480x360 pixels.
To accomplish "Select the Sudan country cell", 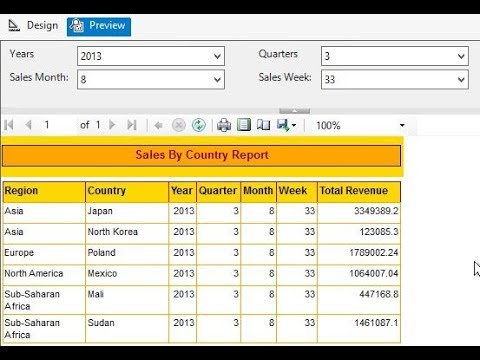I will 127,328.
